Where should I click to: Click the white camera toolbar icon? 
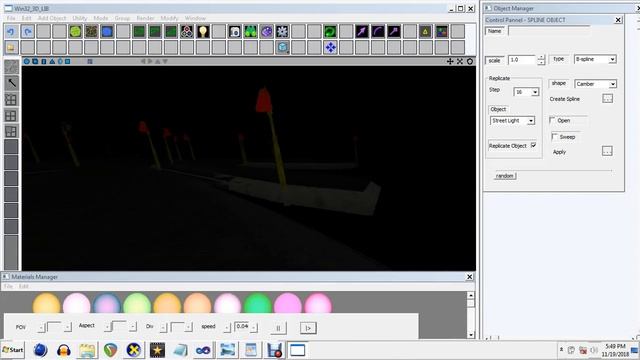(x=234, y=31)
